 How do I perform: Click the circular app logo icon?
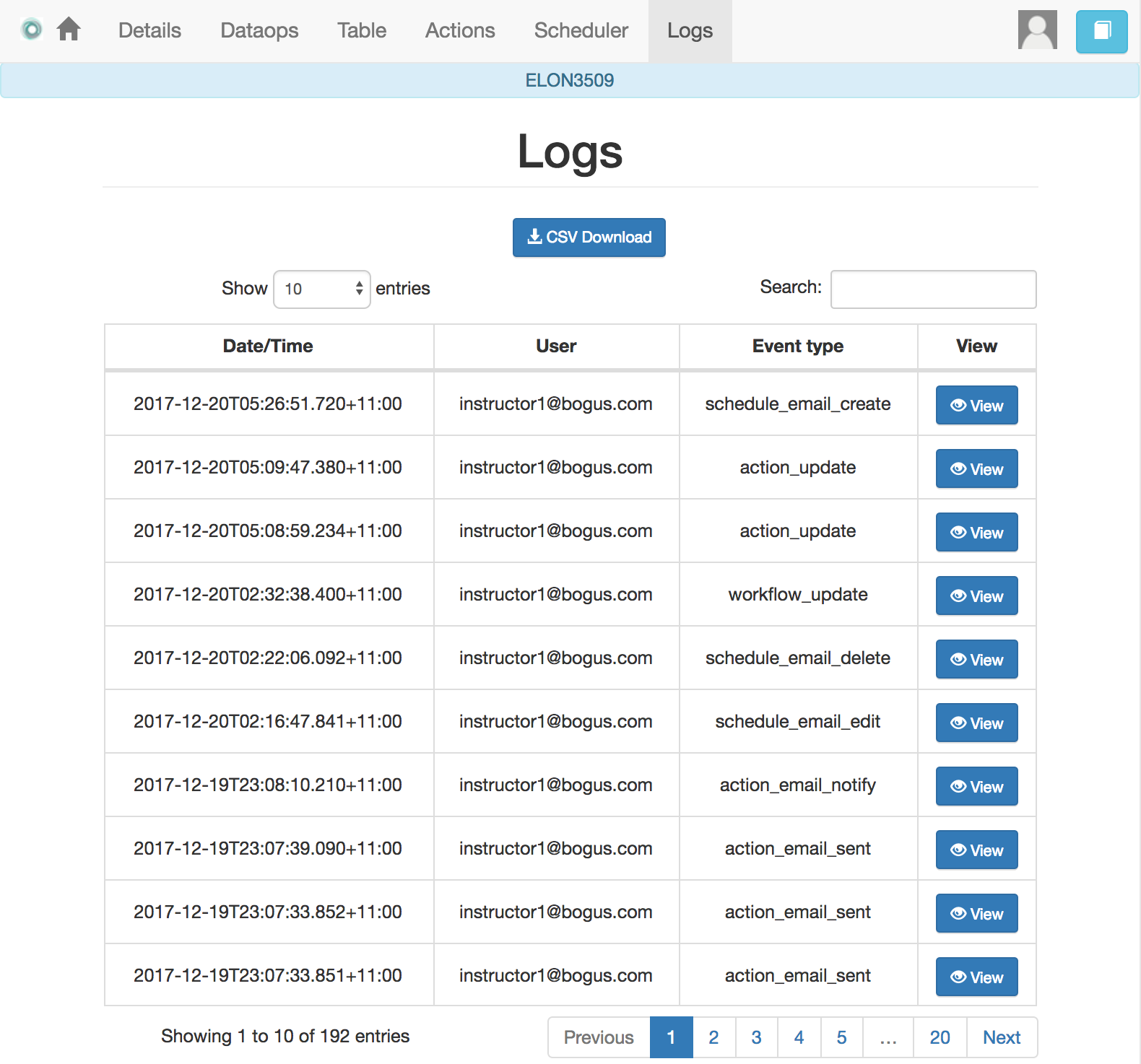pyautogui.click(x=32, y=30)
